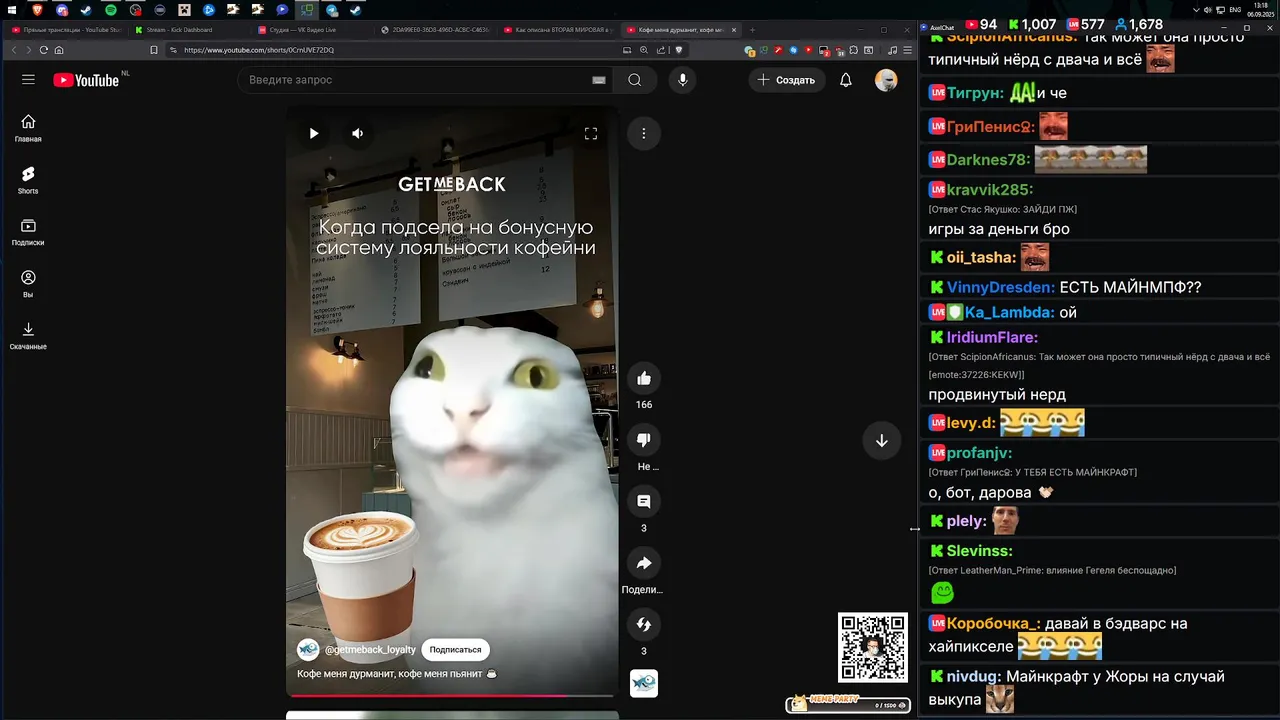Switch to Stream - Kick Dashboard tab
The image size is (1280, 720).
coord(189,30)
